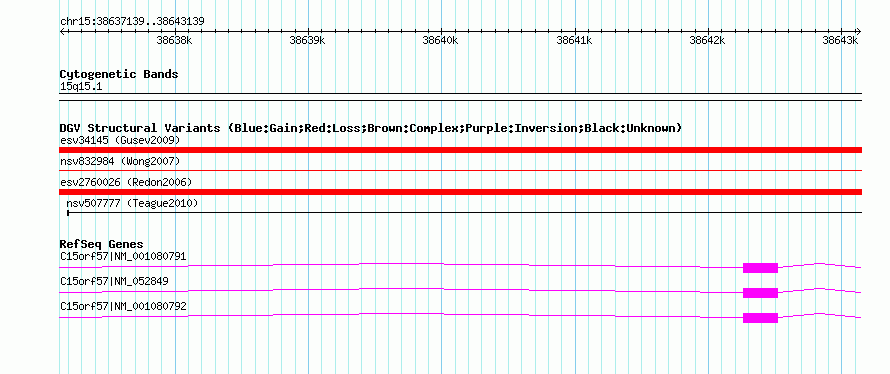Screen dimensions: 890x374
Task: Open transcript label C15orf57|NM_001080792
Action: 123,306
